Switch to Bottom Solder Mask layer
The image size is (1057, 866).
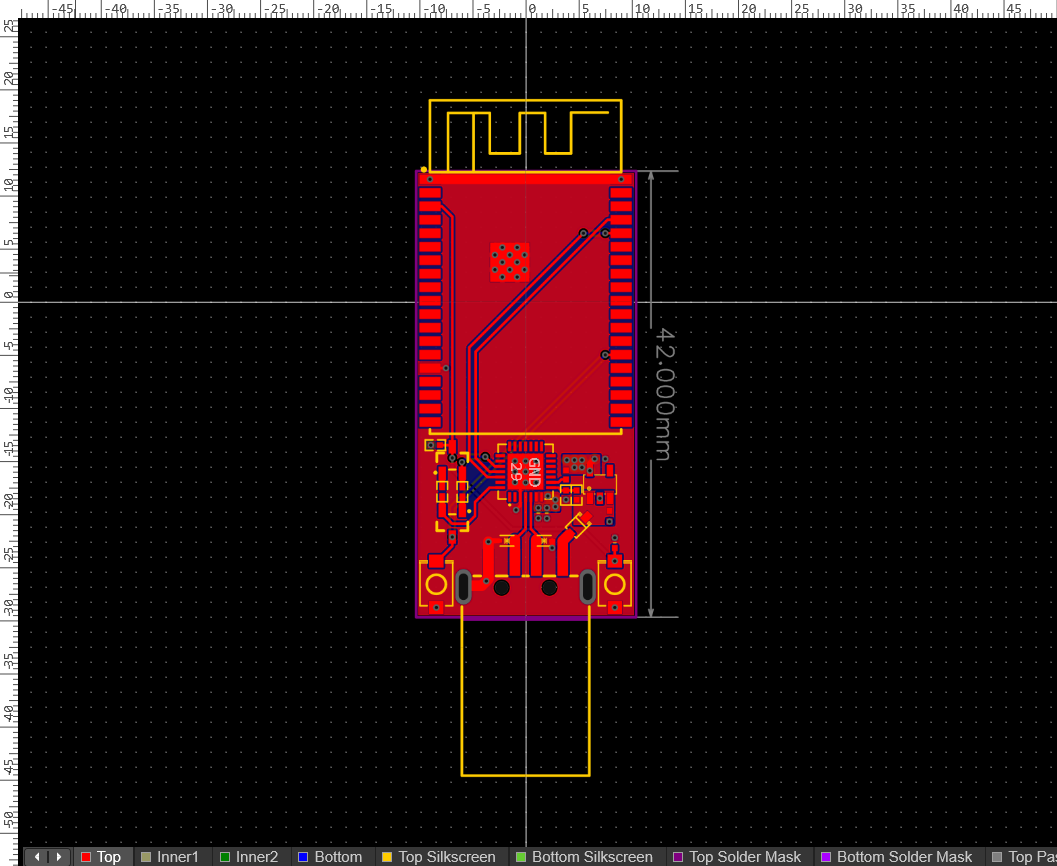[x=903, y=857]
